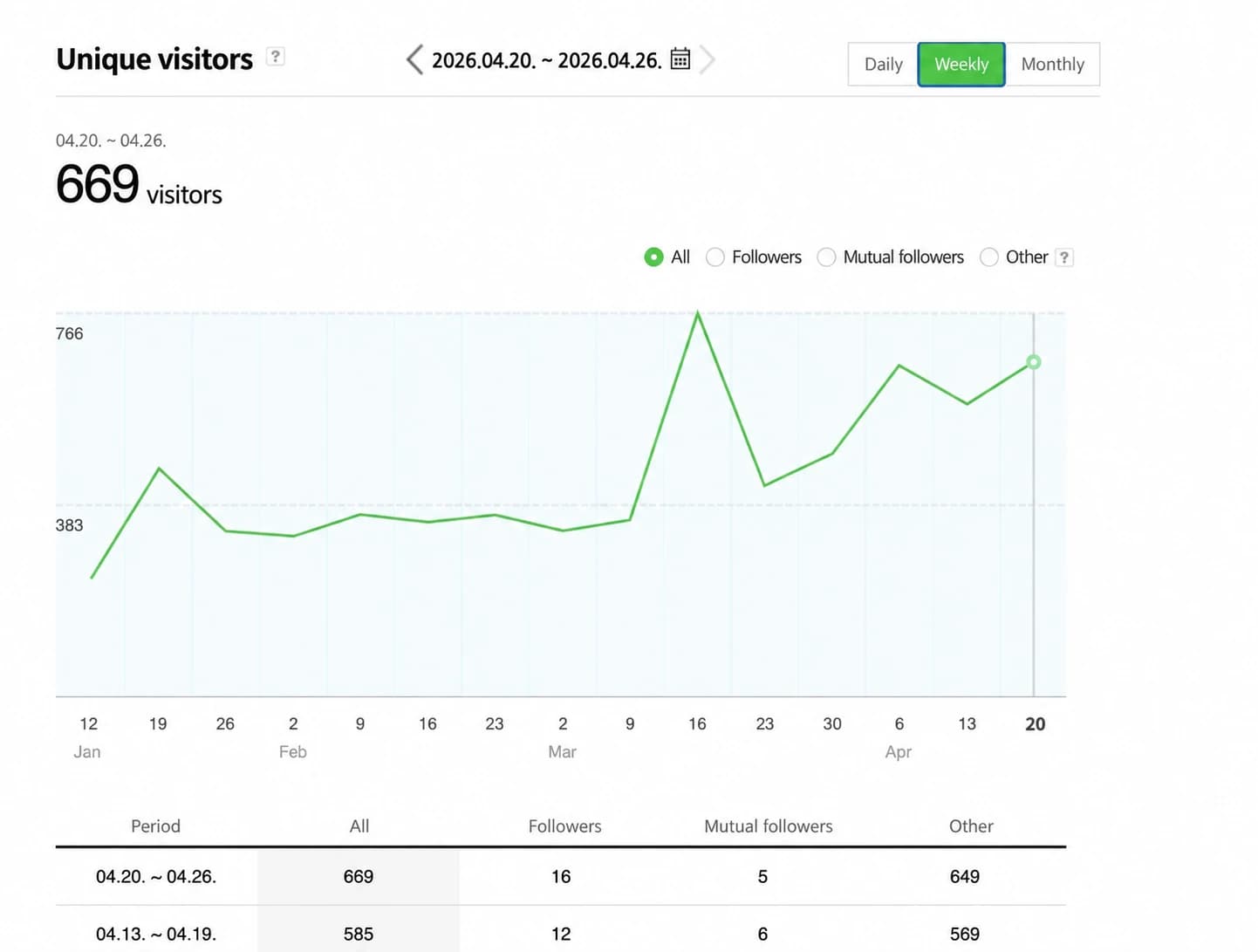Click the period cell 04.13. ~ 04.19.

pyautogui.click(x=156, y=935)
